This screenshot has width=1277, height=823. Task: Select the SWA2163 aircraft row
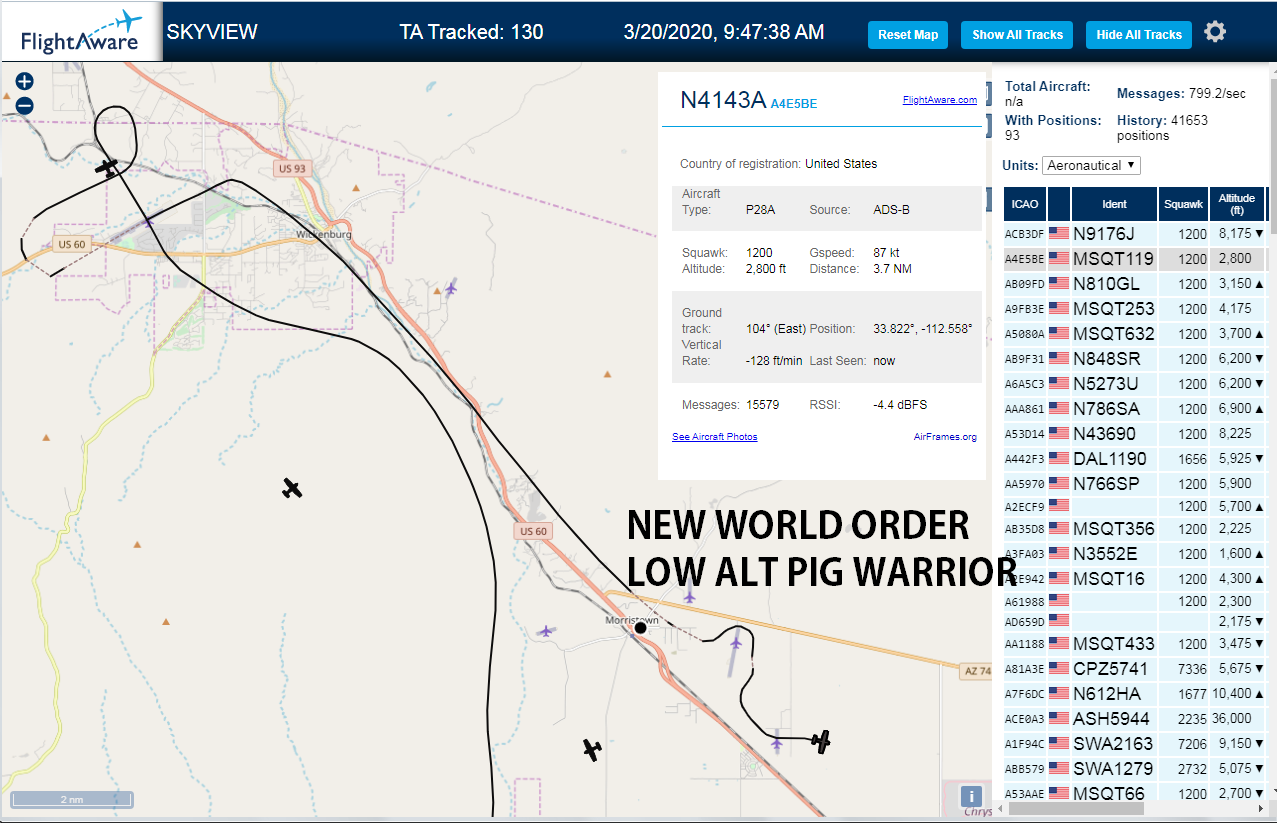click(x=1135, y=743)
